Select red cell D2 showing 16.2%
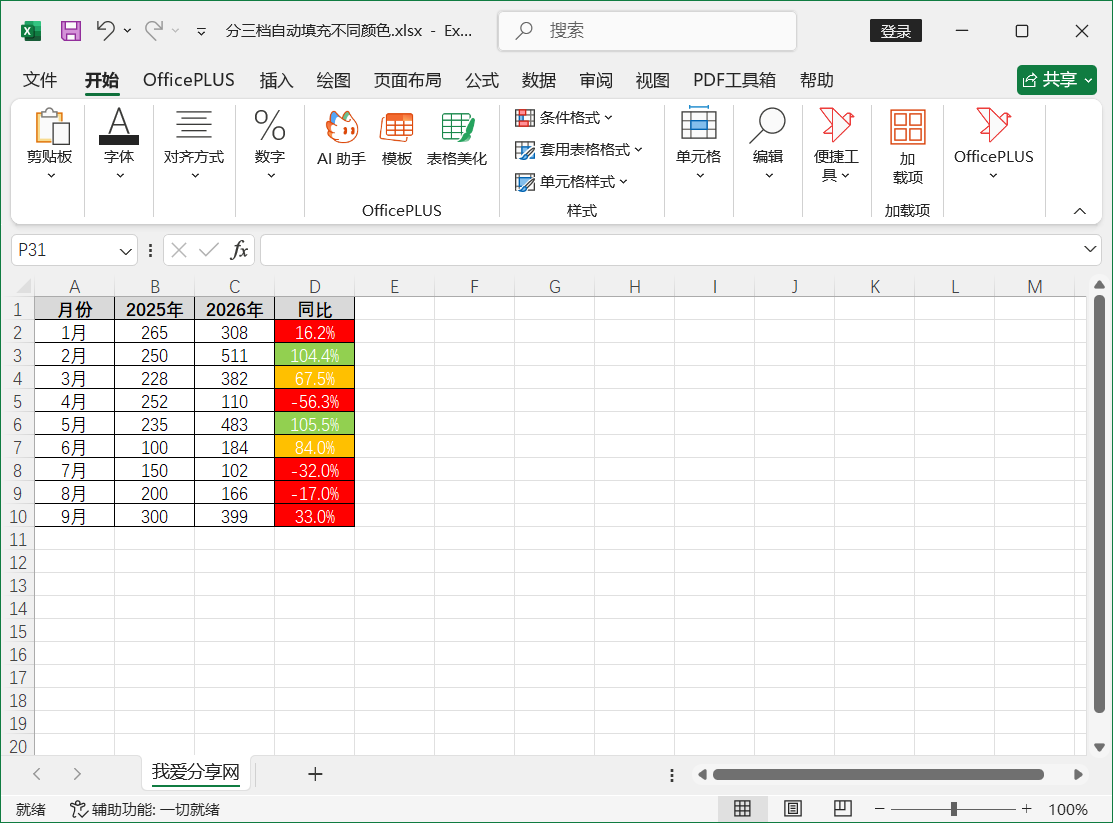Image resolution: width=1113 pixels, height=823 pixels. 314,332
